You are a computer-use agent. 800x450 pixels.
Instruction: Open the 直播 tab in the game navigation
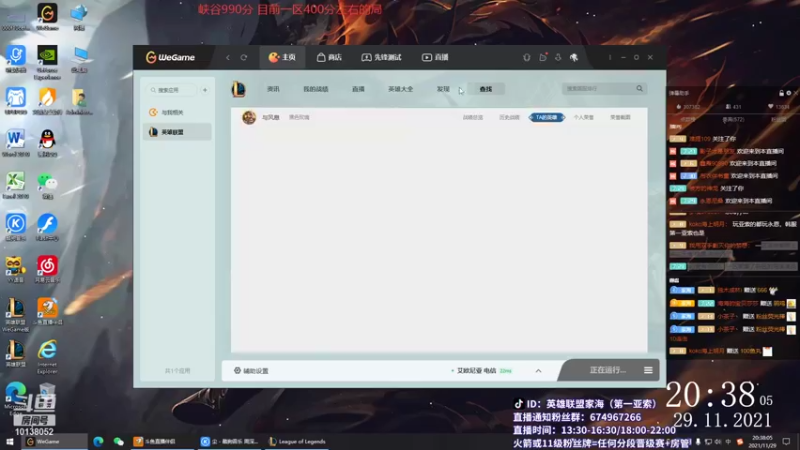click(358, 89)
